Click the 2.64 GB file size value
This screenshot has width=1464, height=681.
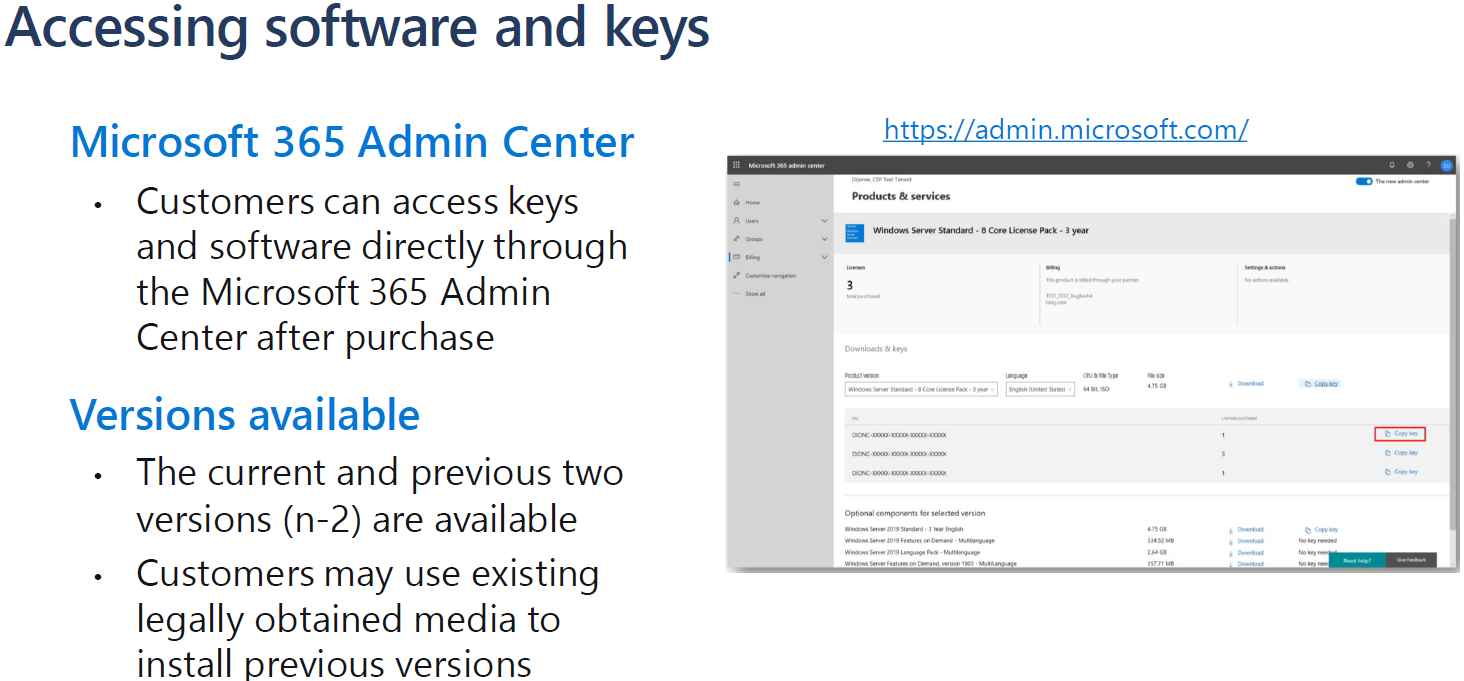tap(1157, 553)
